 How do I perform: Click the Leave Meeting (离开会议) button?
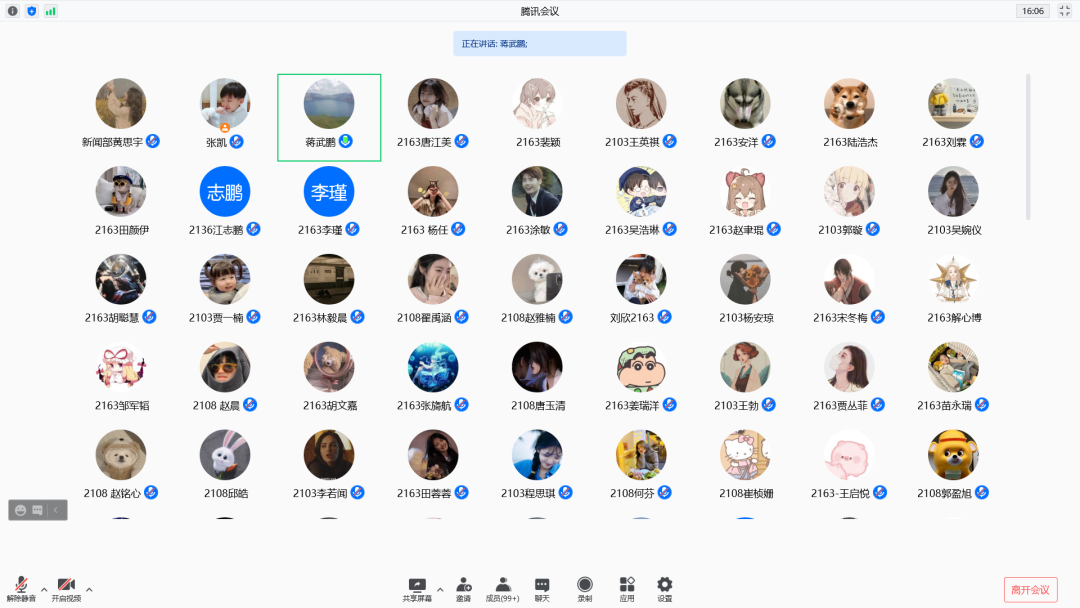point(1030,589)
